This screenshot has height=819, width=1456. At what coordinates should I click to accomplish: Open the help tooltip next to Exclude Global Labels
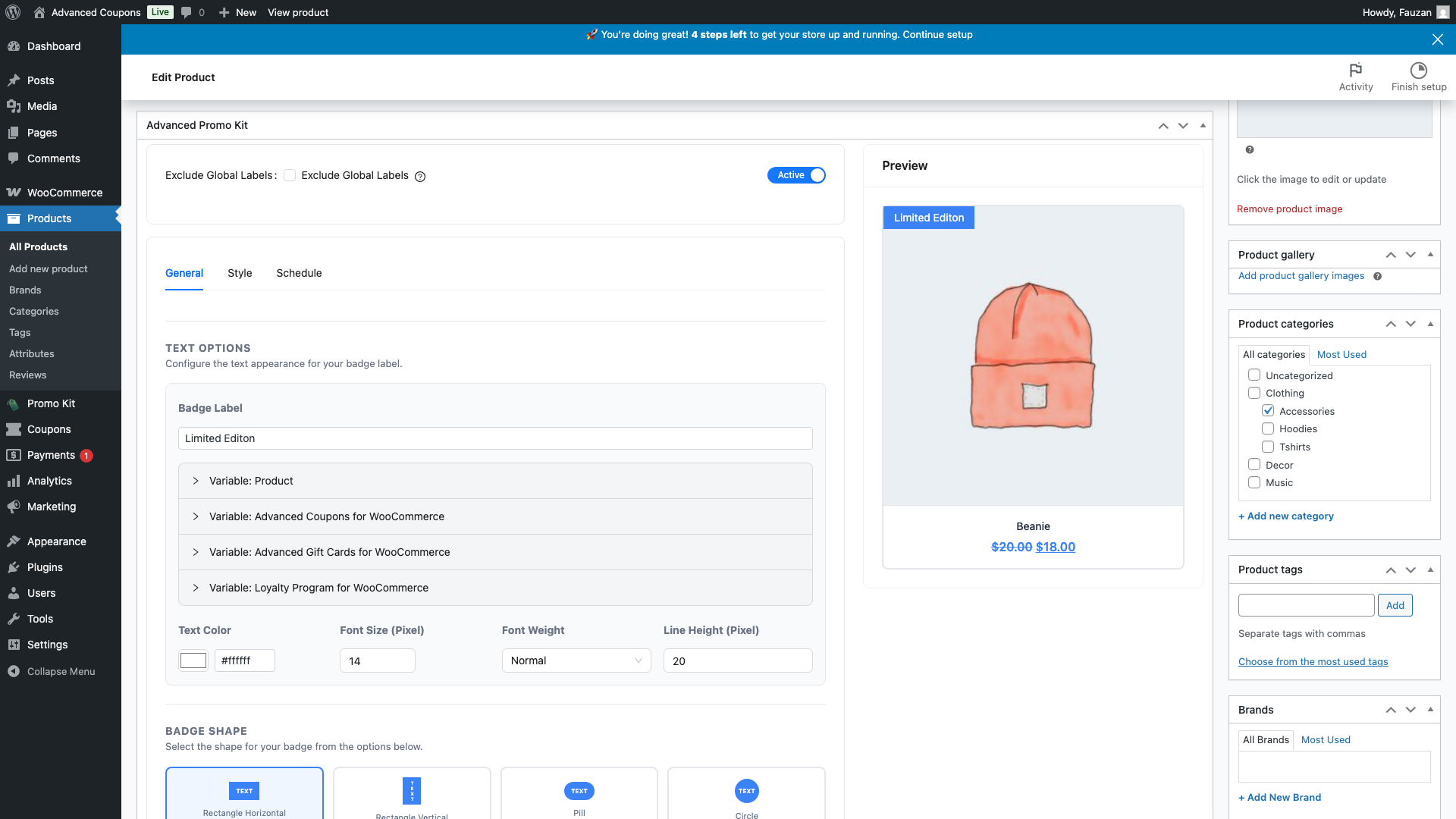point(421,176)
